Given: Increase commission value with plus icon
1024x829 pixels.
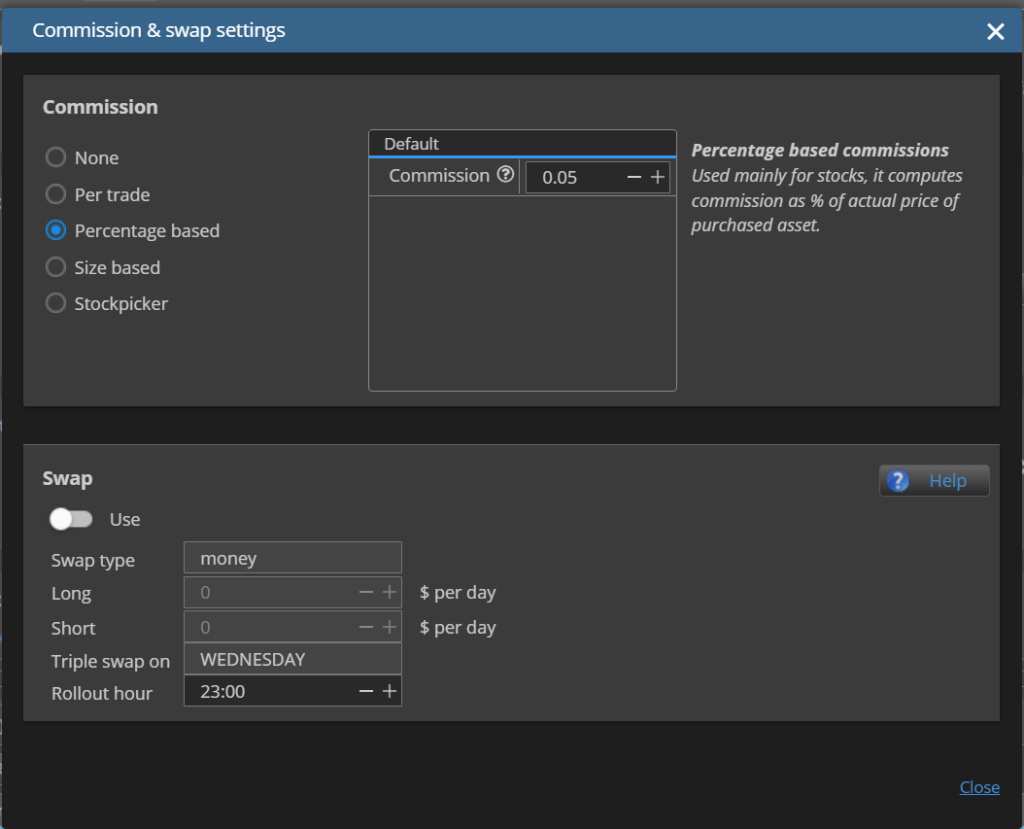Looking at the screenshot, I should click(x=657, y=177).
